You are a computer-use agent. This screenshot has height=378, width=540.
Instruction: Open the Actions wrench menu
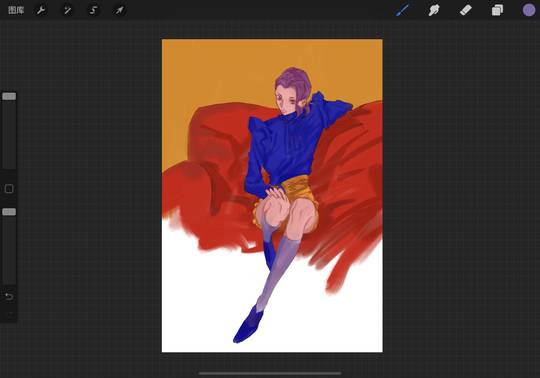(41, 10)
